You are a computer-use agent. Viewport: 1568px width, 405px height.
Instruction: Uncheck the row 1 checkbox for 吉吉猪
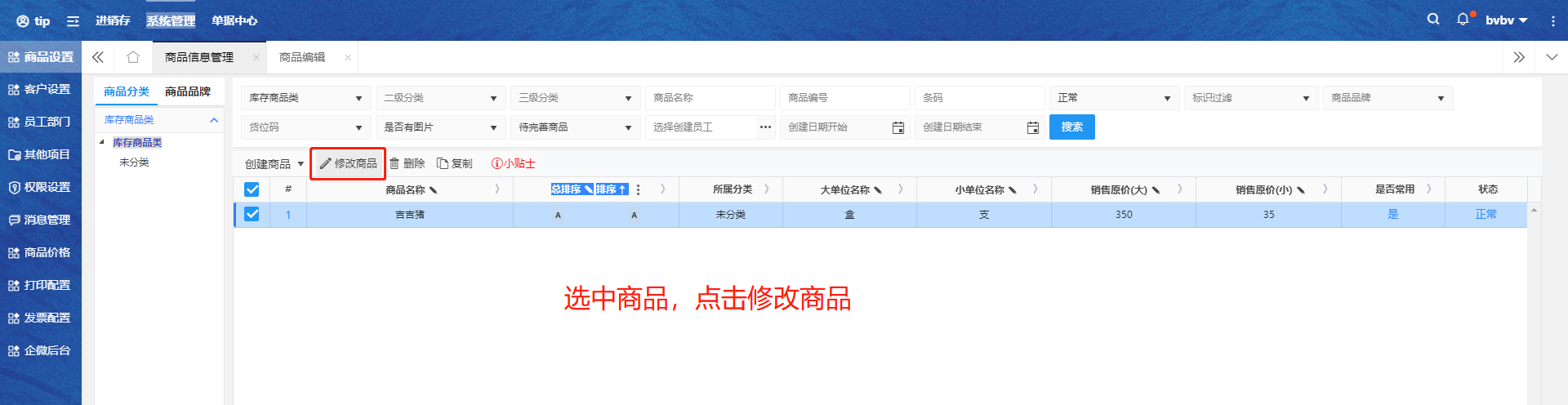pyautogui.click(x=252, y=214)
